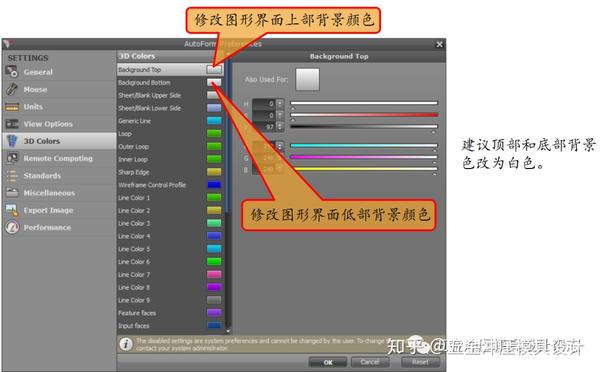Select the Line Color 9 row
Screen dimensions: 600x372
coord(170,300)
